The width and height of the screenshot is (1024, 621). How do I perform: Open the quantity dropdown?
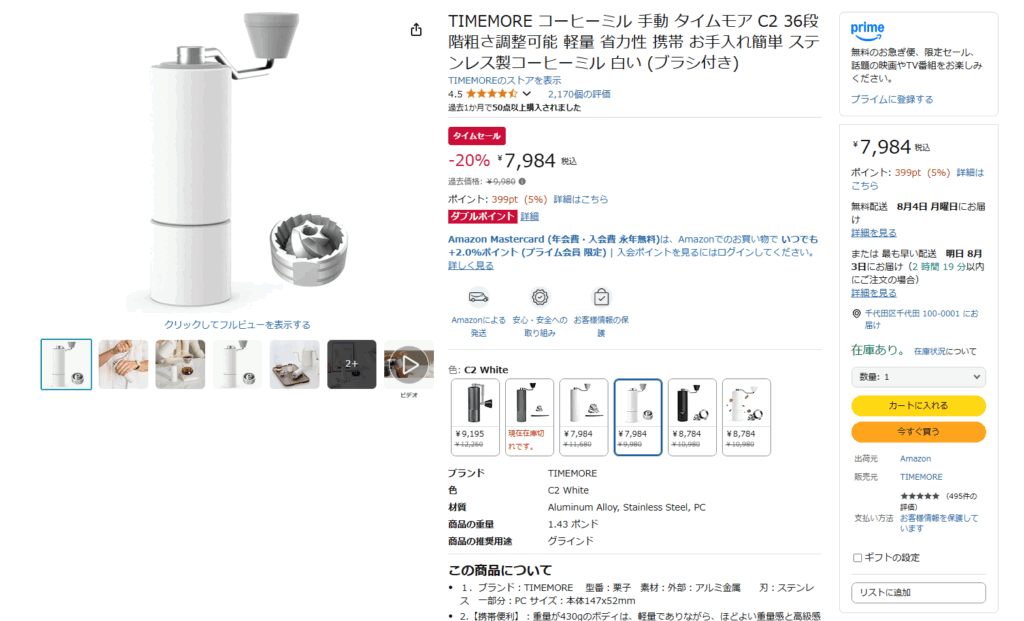[918, 377]
